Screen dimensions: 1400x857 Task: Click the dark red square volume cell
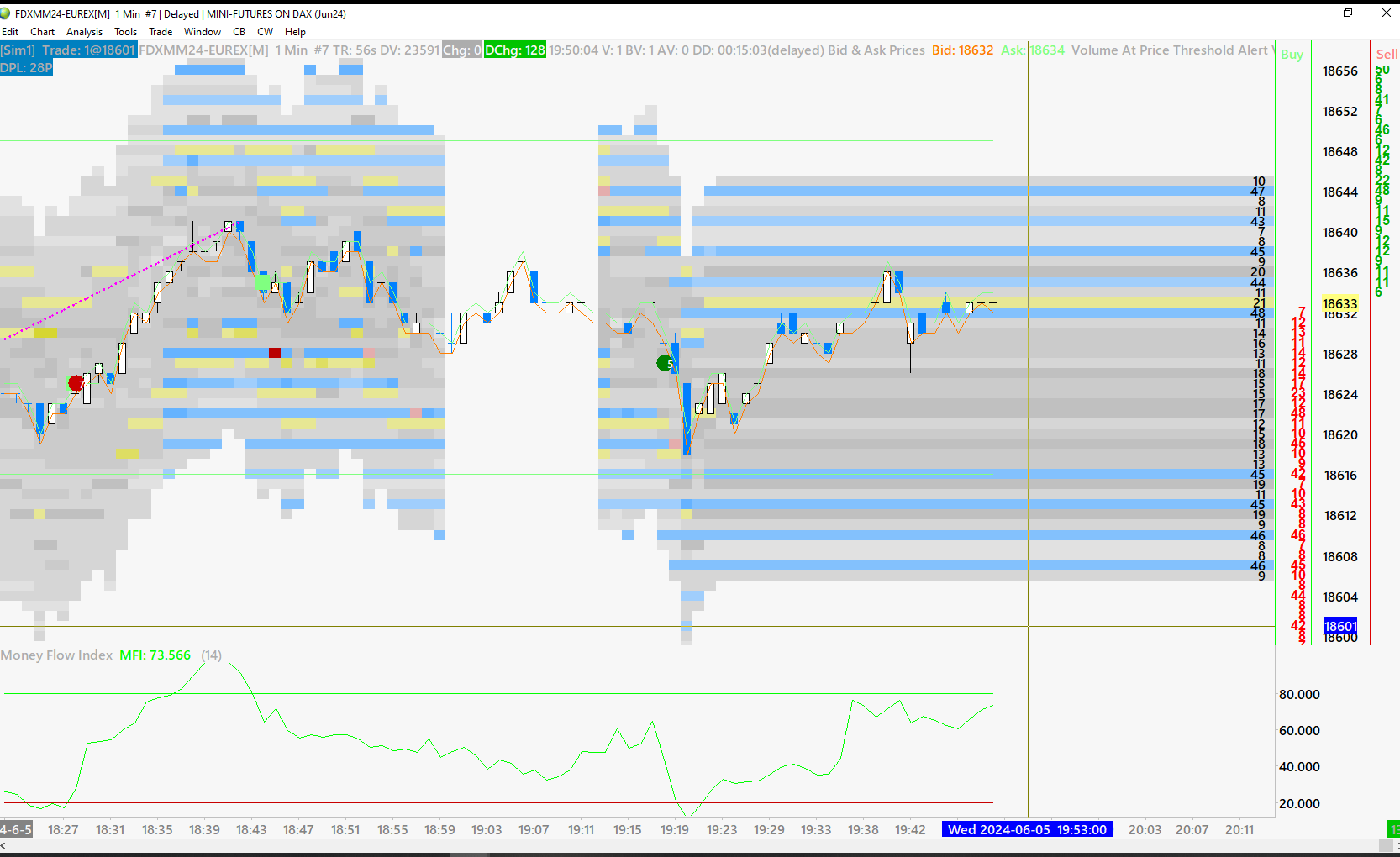pyautogui.click(x=275, y=353)
